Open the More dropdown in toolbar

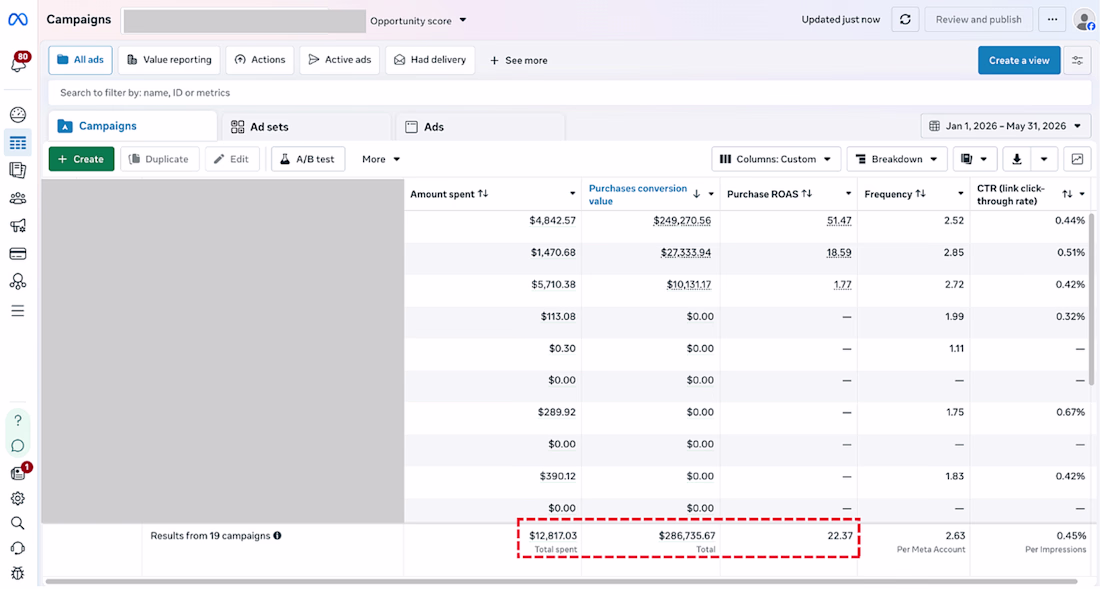coord(381,159)
